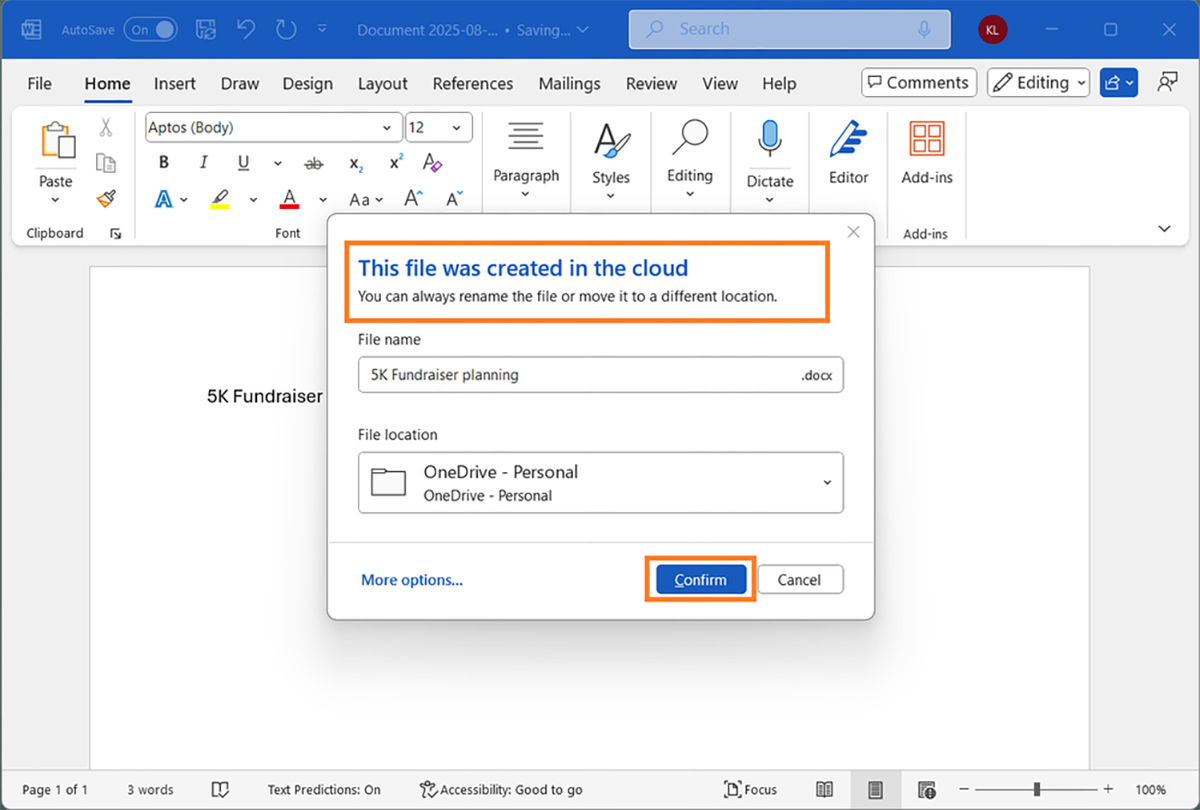Open the File tab
Screen dimensions: 1200x810
click(40, 83)
